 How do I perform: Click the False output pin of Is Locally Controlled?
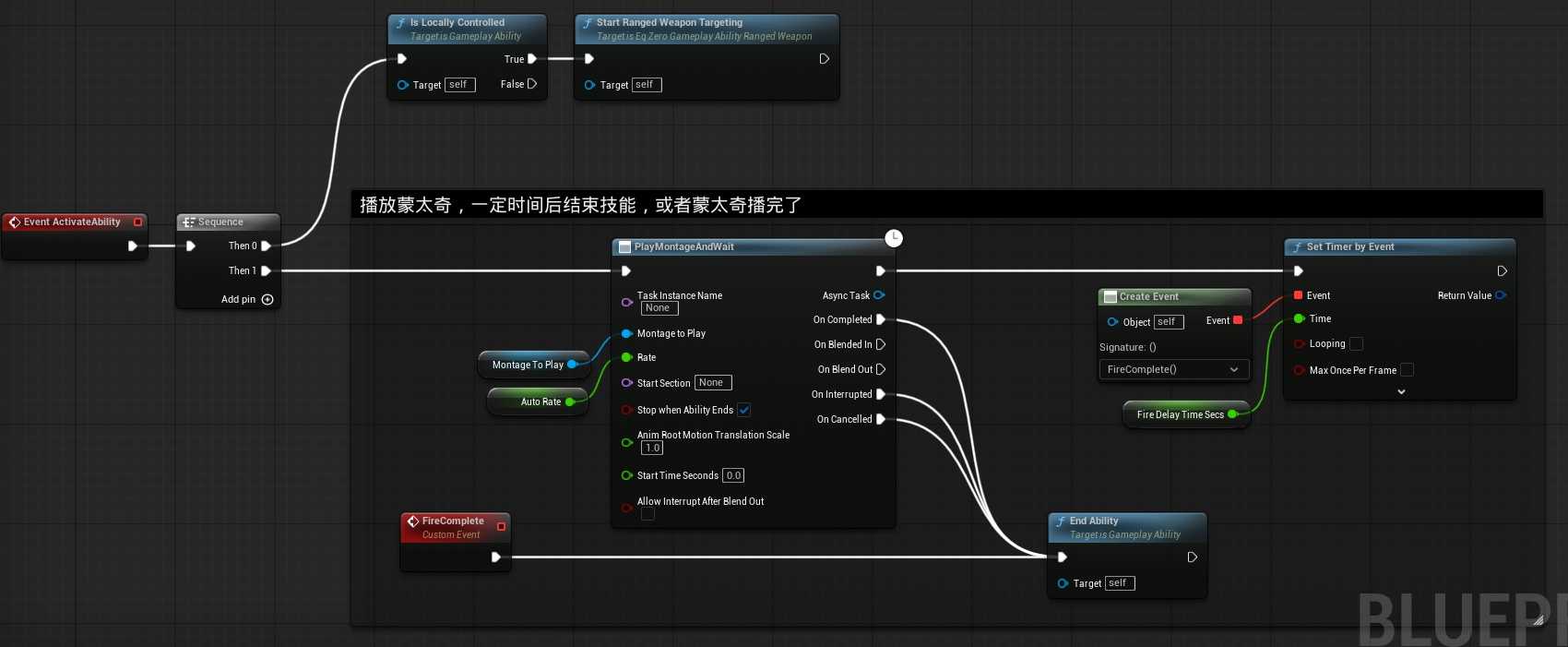[x=531, y=84]
